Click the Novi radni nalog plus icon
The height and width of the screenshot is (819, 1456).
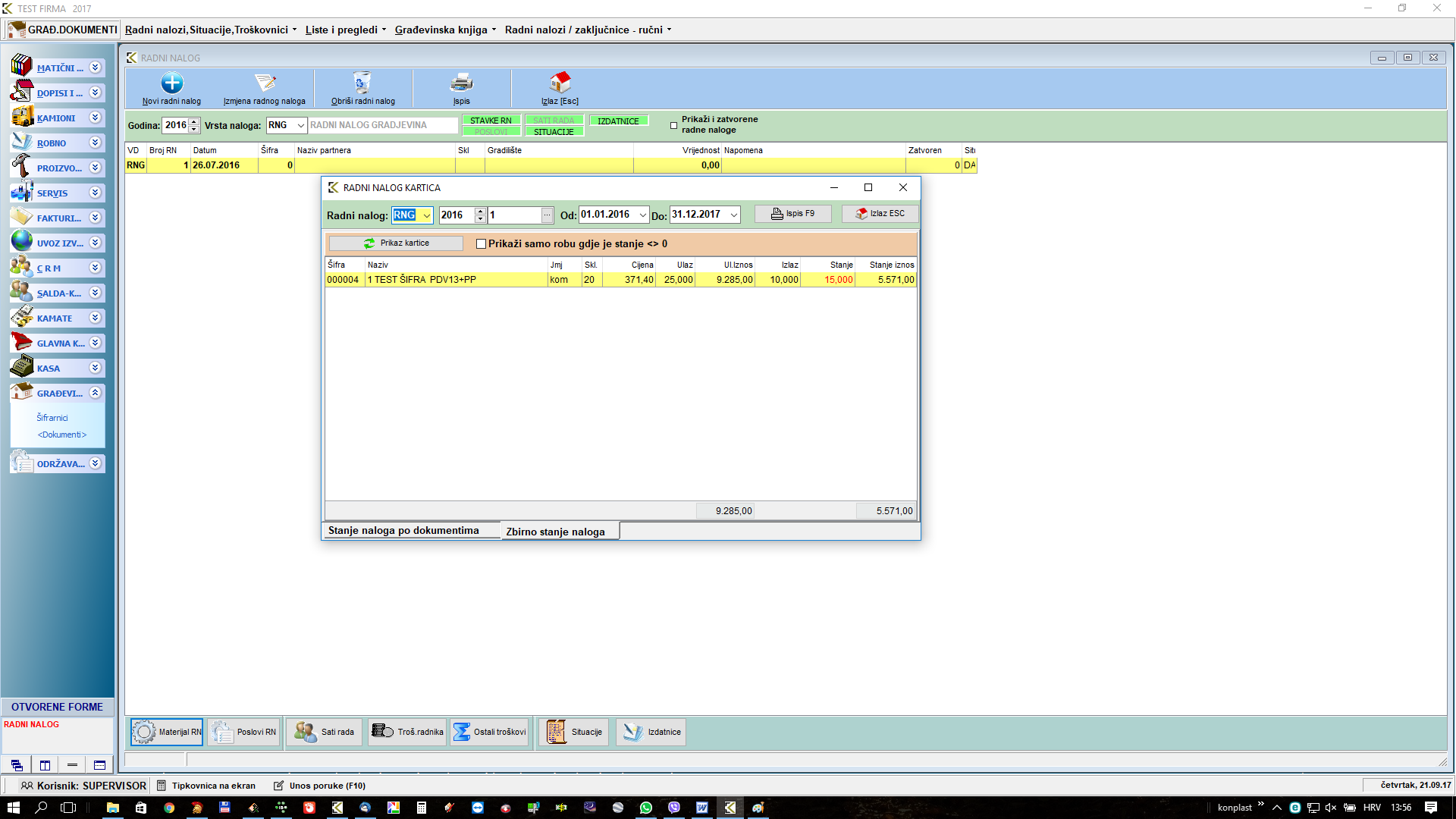coord(172,83)
